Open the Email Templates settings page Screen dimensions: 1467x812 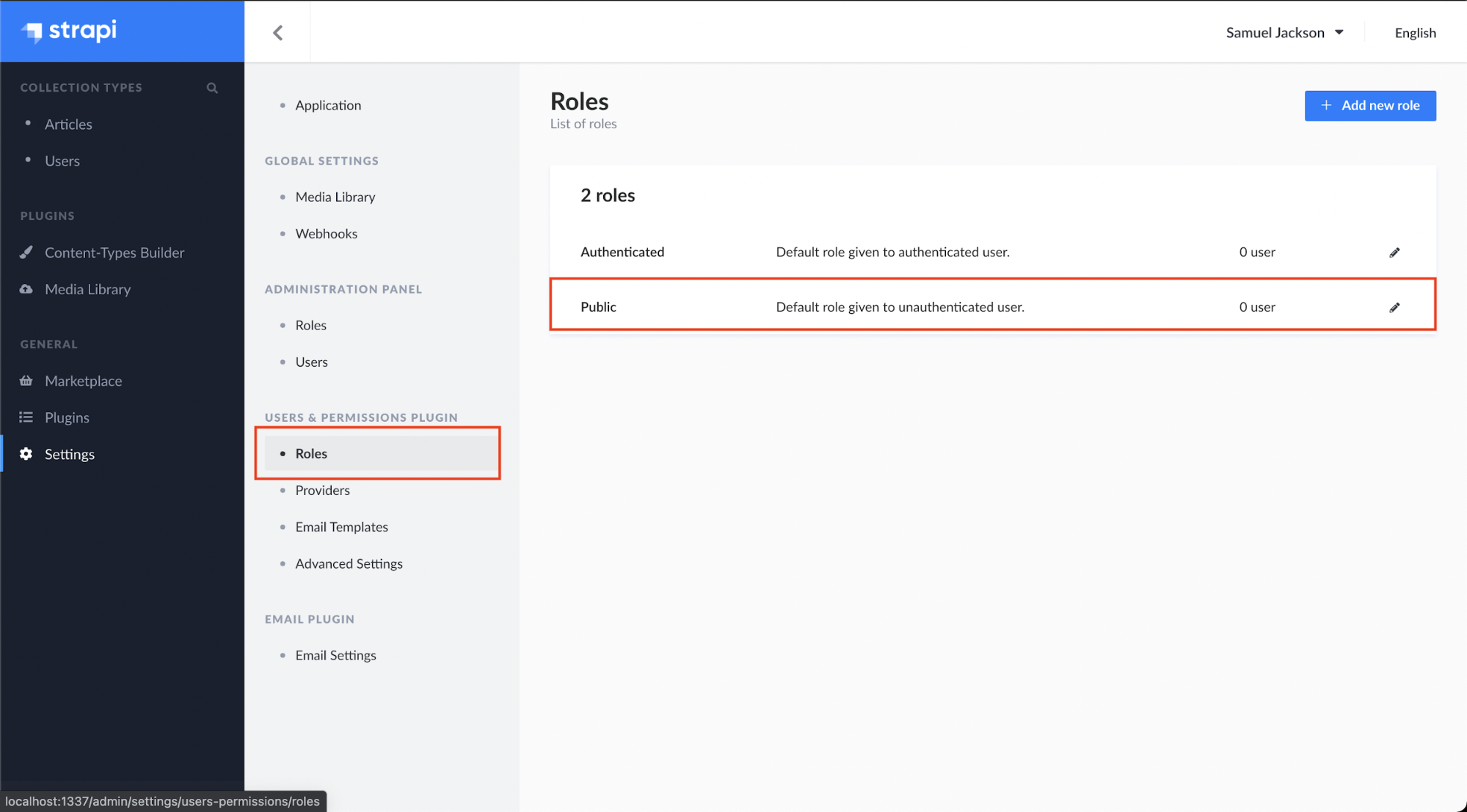pyautogui.click(x=341, y=526)
